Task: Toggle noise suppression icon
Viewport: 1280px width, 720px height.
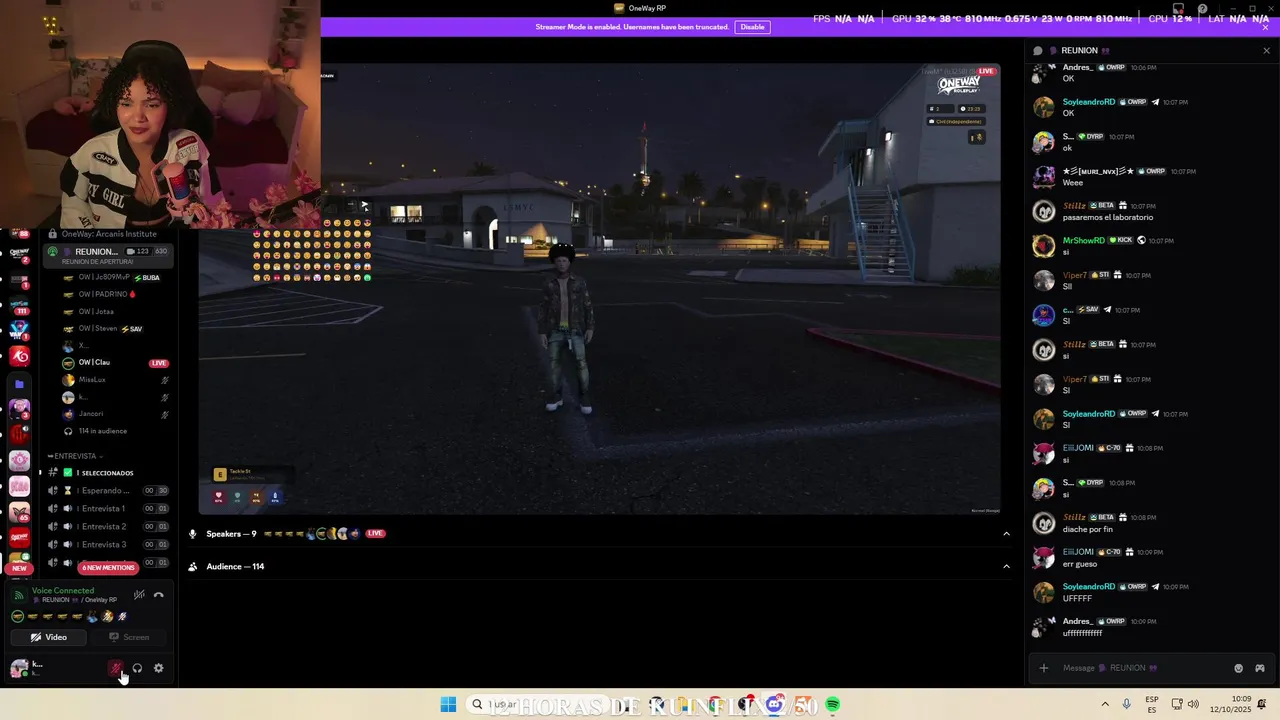Action: (x=139, y=595)
